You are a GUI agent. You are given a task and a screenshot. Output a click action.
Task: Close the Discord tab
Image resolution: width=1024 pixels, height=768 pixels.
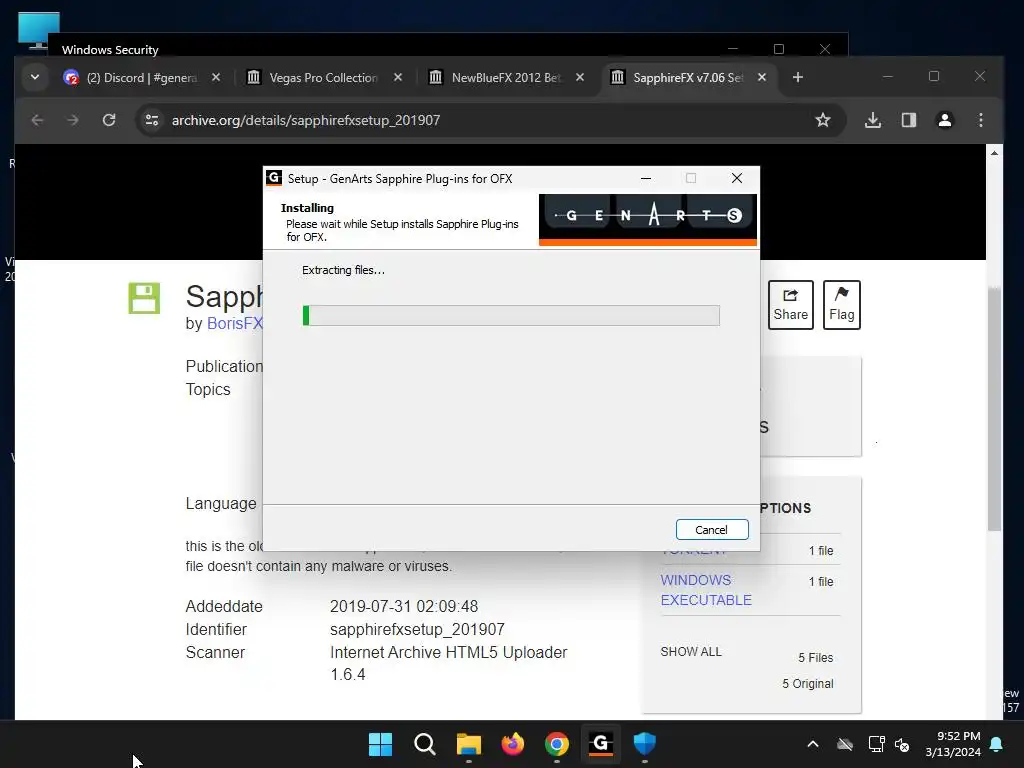[x=216, y=78]
